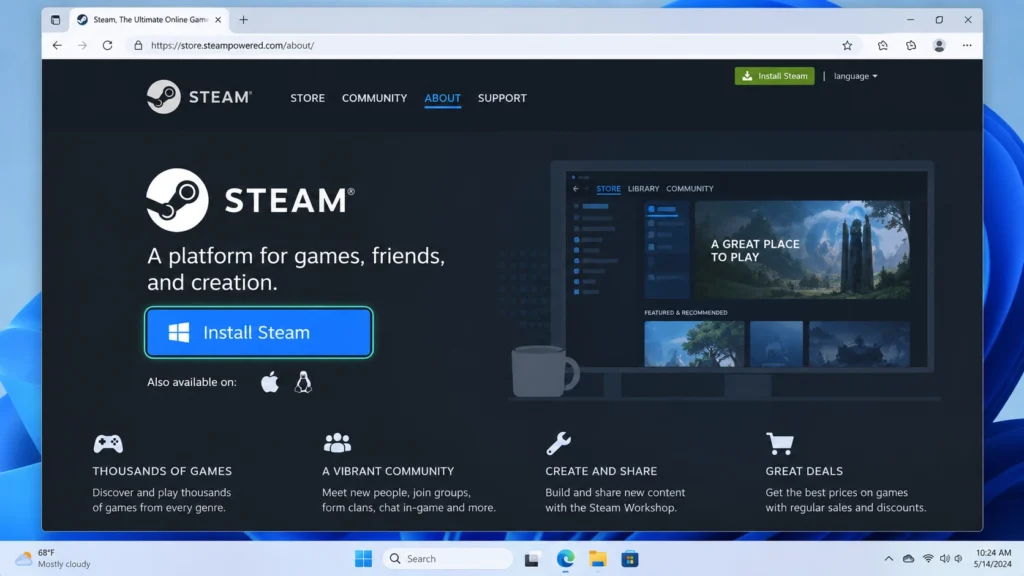The image size is (1024, 576).
Task: Open the browser profile icon
Action: click(x=939, y=45)
